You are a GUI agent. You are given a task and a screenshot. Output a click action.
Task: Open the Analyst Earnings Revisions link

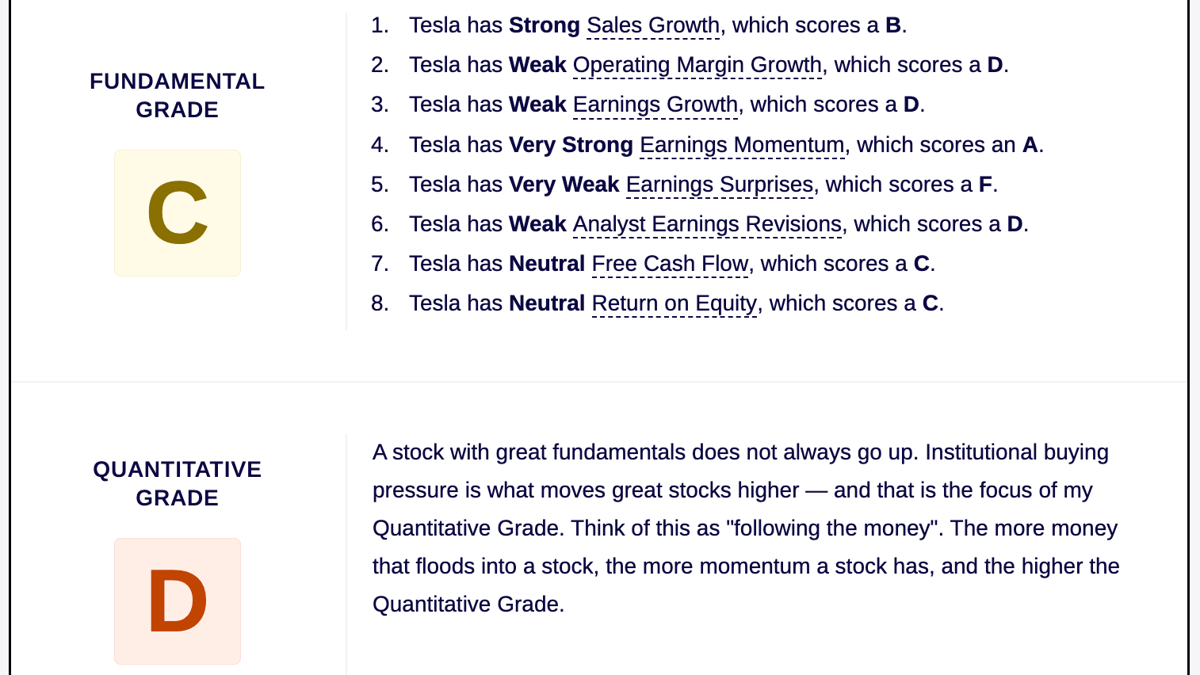[x=707, y=224]
